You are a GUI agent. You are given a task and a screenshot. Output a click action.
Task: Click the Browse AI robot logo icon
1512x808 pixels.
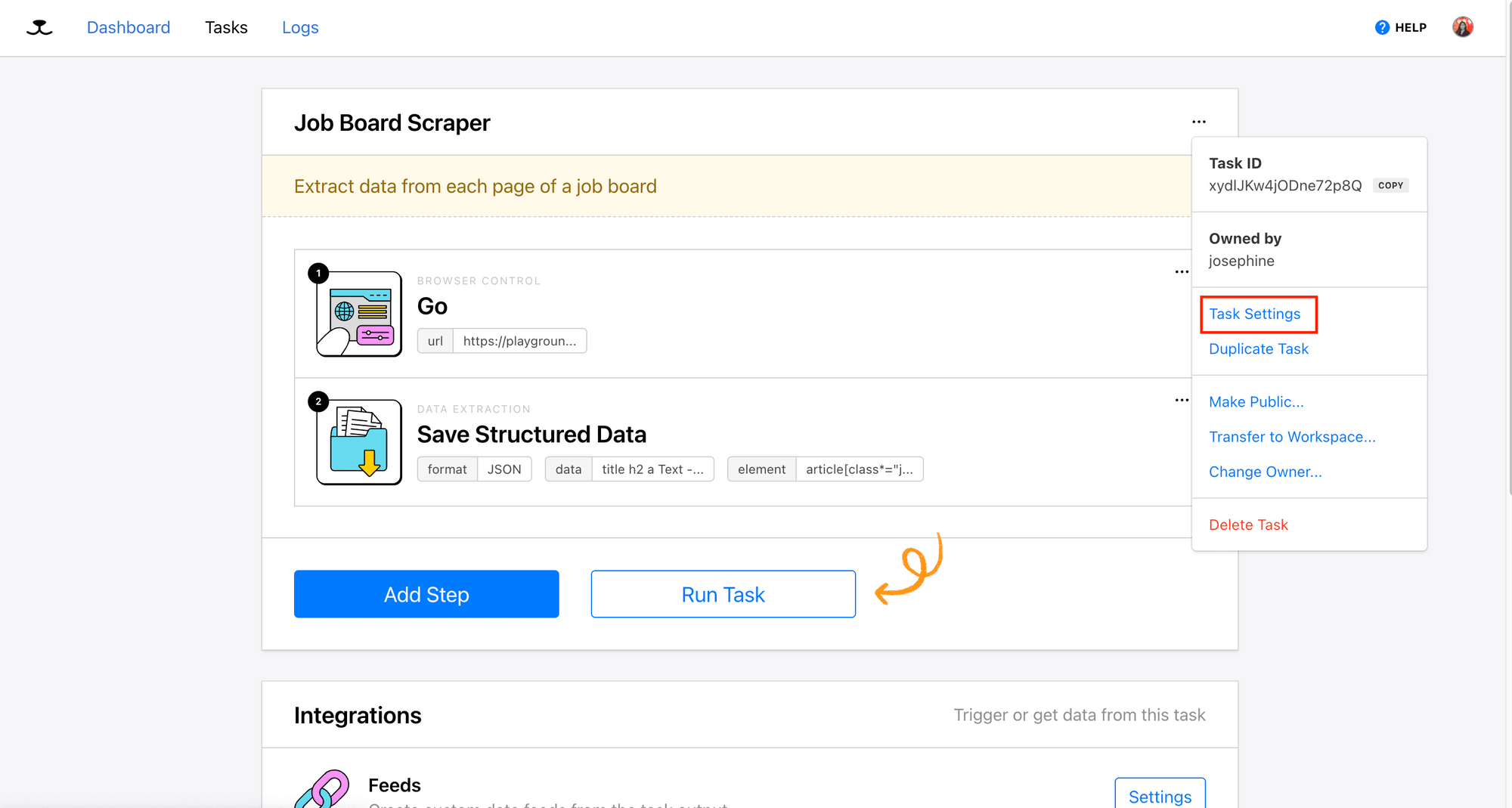(x=39, y=28)
